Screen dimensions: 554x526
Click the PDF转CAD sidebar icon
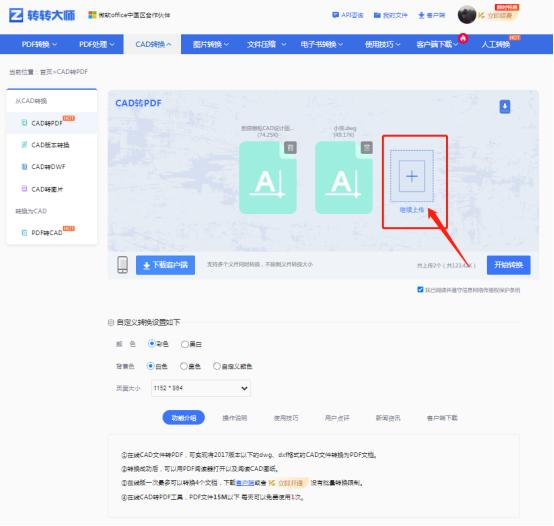(24, 233)
